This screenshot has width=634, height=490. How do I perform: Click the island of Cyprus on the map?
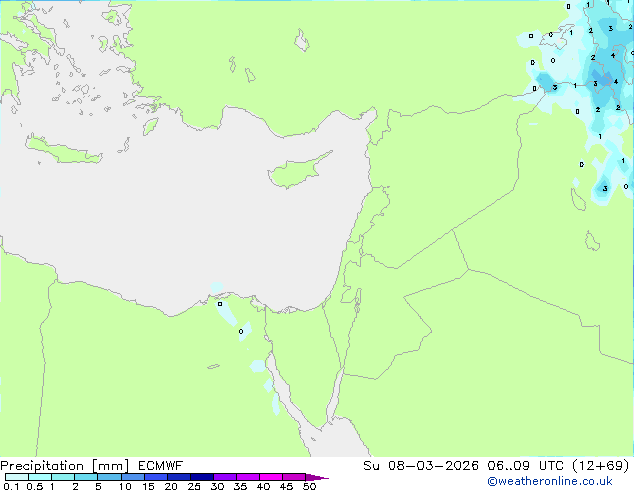click(295, 172)
